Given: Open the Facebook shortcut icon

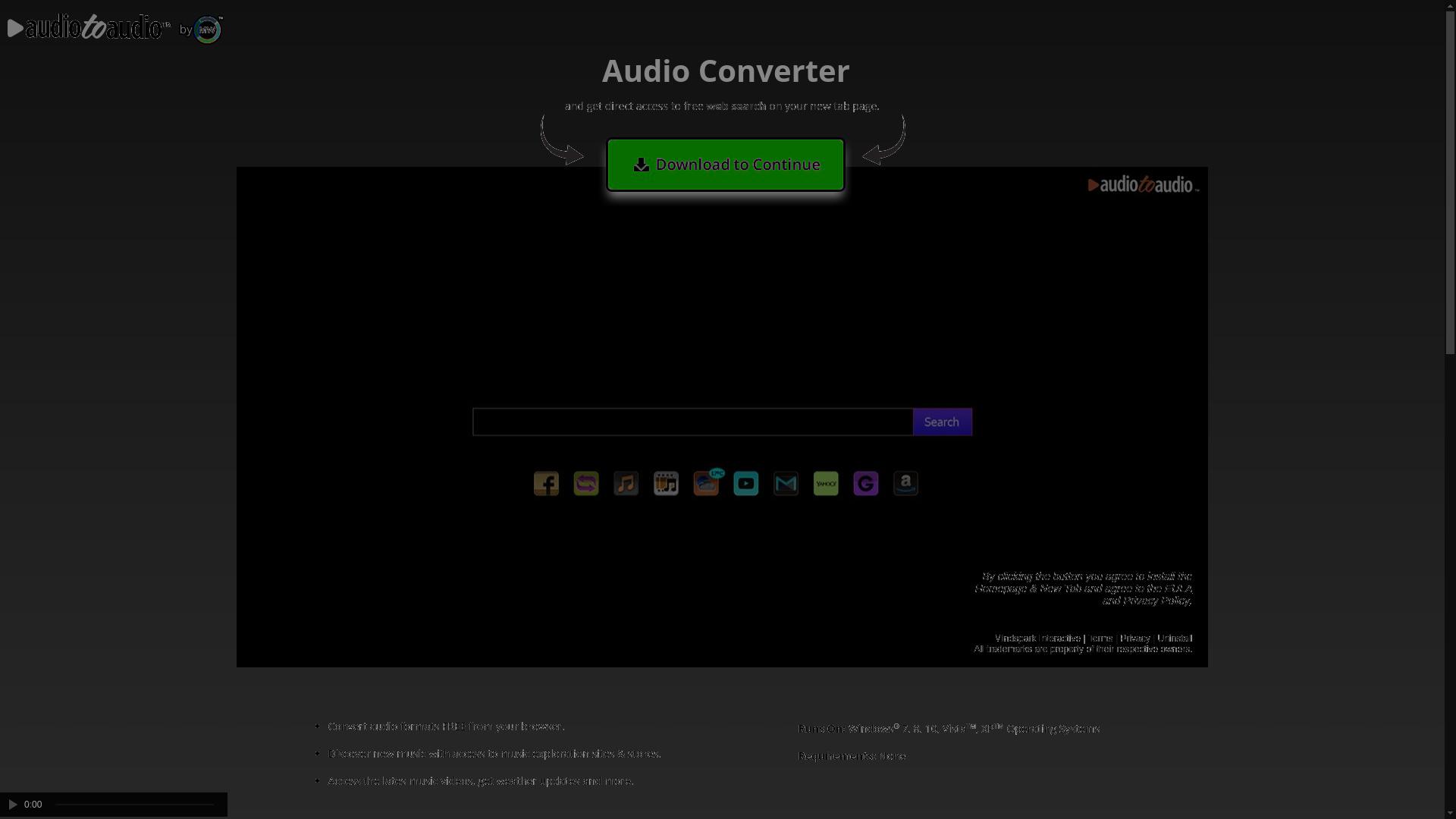Looking at the screenshot, I should pyautogui.click(x=546, y=484).
